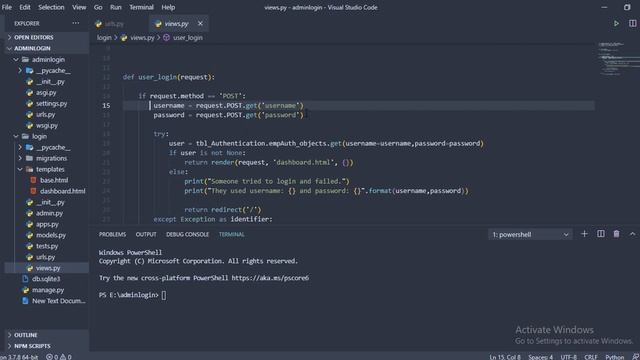This screenshot has height=360, width=640.
Task: Split the editor right
Action: [632, 24]
